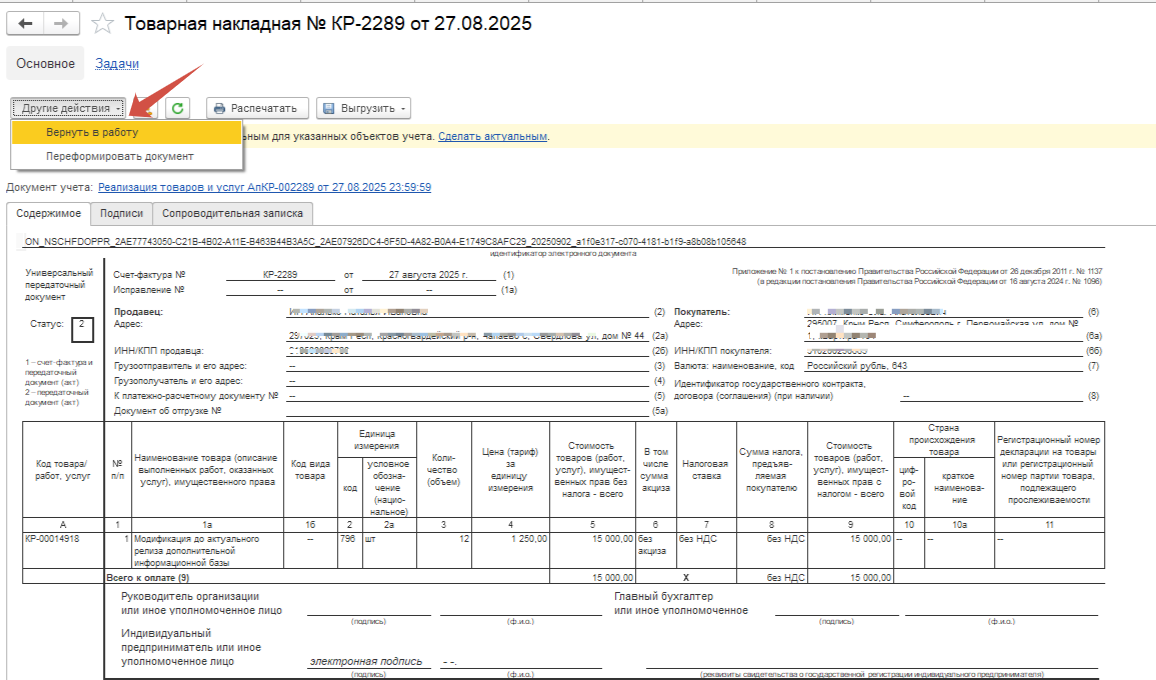Click the green refresh icon button
Screen dimensions: 1156x680
tap(177, 108)
